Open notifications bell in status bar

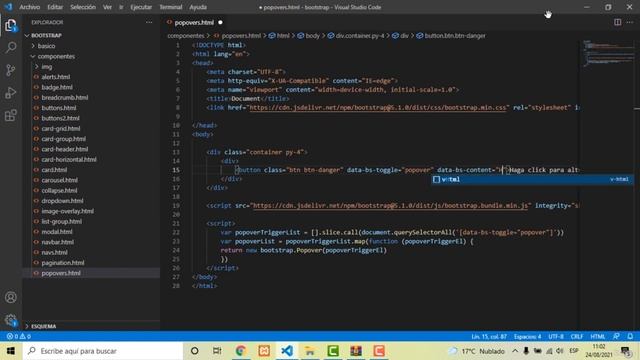pyautogui.click(x=630, y=336)
